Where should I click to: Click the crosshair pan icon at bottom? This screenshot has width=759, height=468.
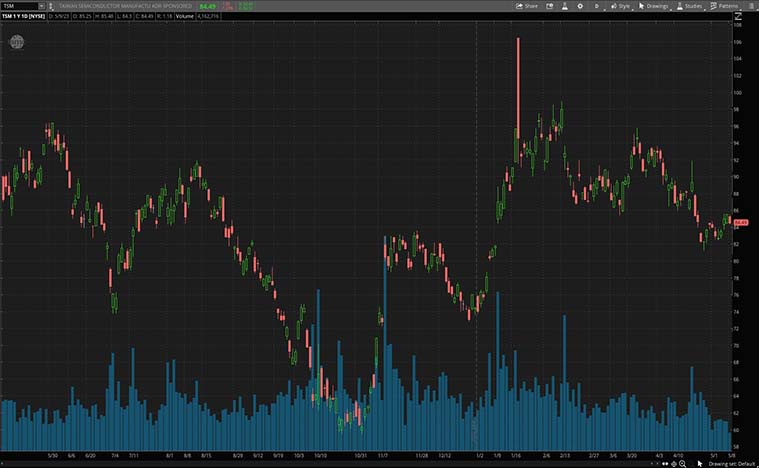pyautogui.click(x=673, y=464)
